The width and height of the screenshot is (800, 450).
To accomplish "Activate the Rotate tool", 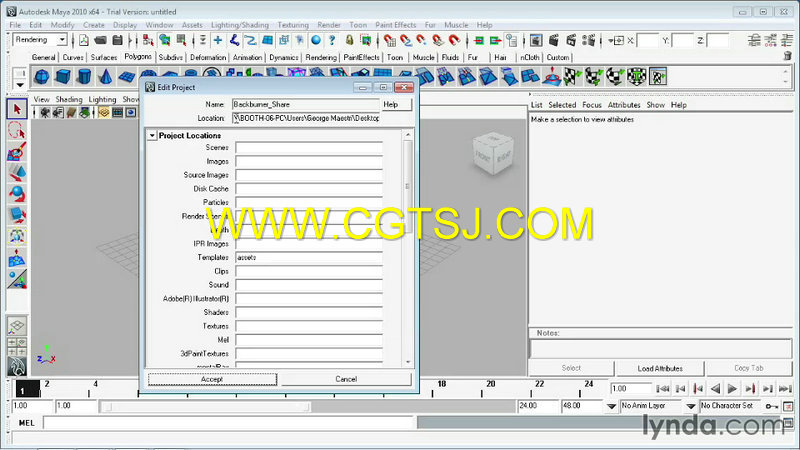I will (x=17, y=194).
